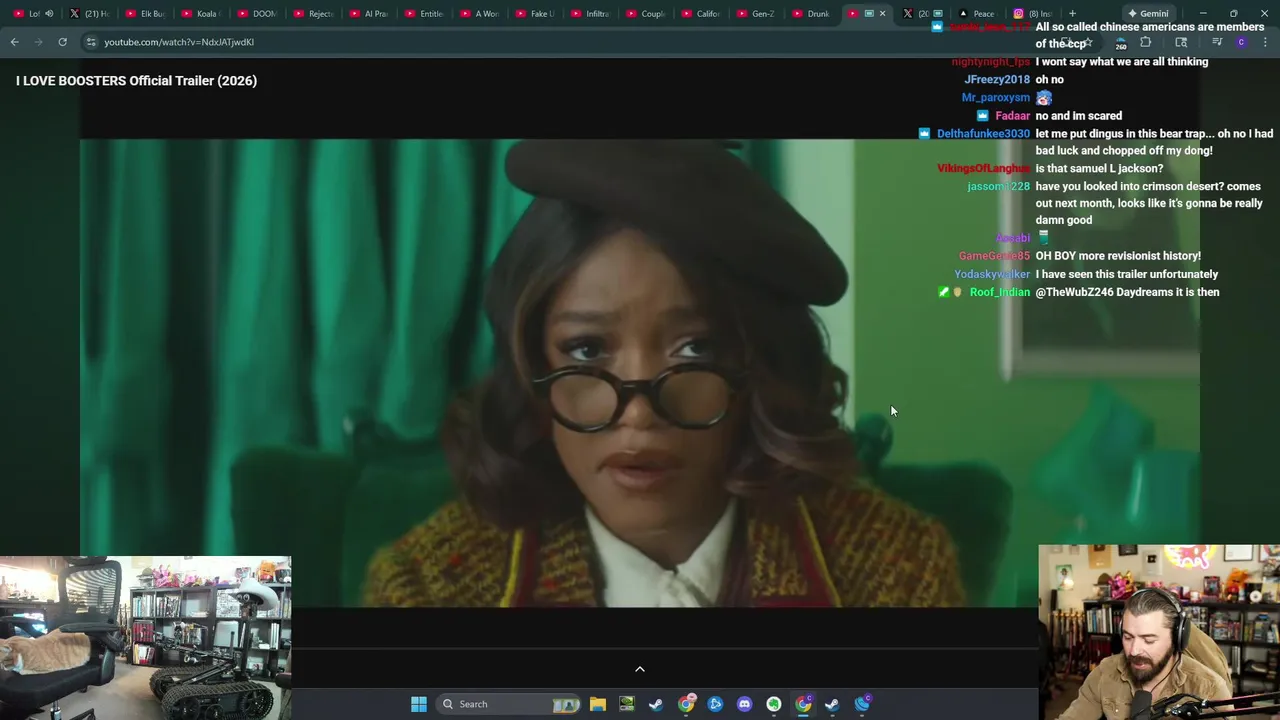This screenshot has height=720, width=1280.
Task: Open a new browser tab
Action: point(1072,14)
